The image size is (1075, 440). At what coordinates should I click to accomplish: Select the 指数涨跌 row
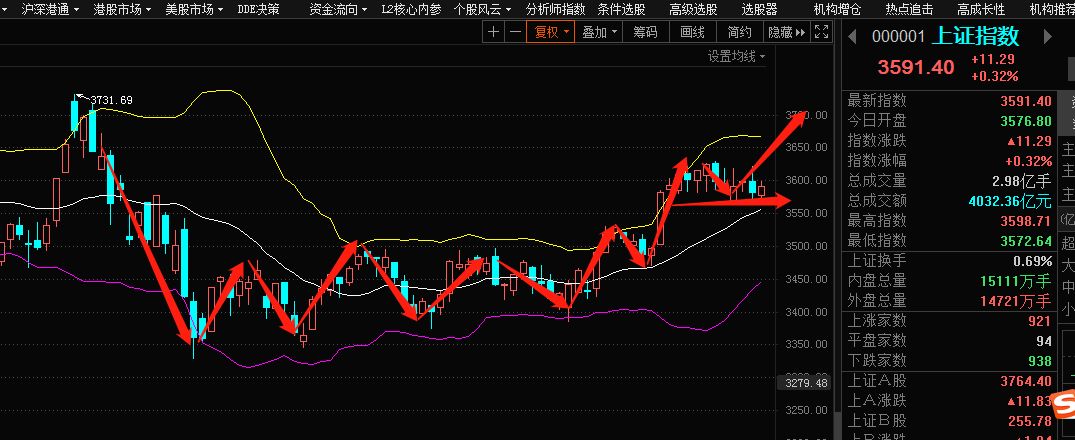950,141
